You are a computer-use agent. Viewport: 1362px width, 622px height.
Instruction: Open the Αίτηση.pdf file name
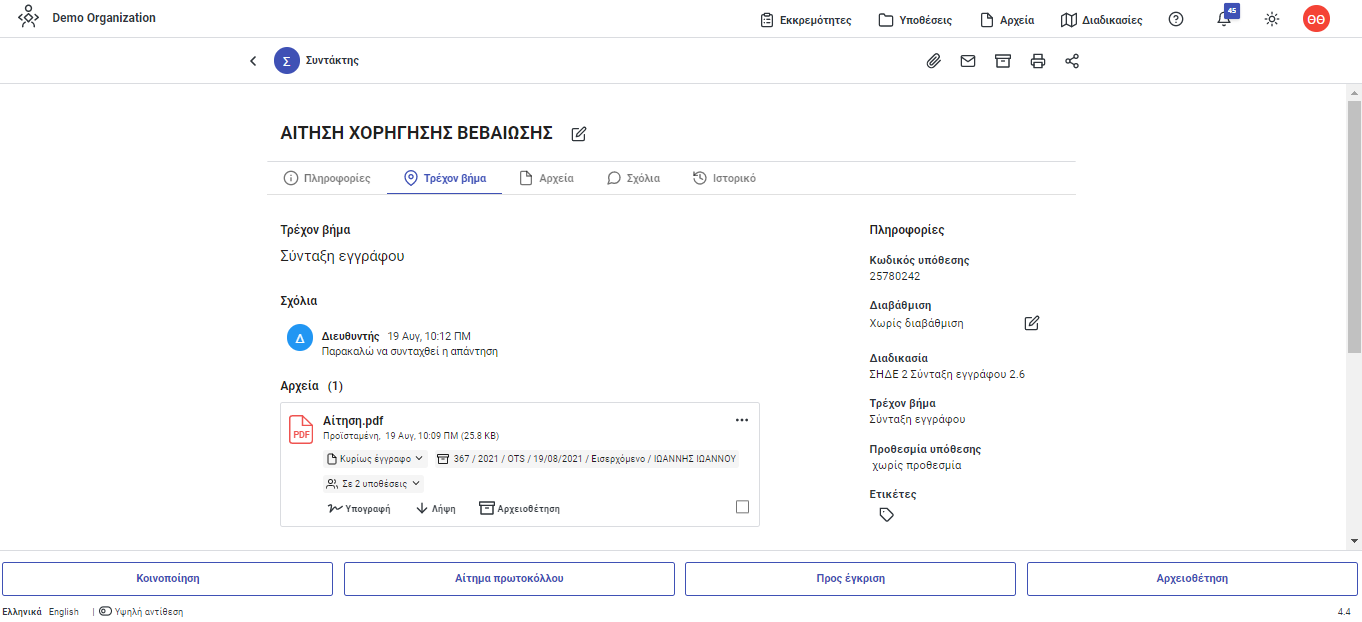pos(353,421)
